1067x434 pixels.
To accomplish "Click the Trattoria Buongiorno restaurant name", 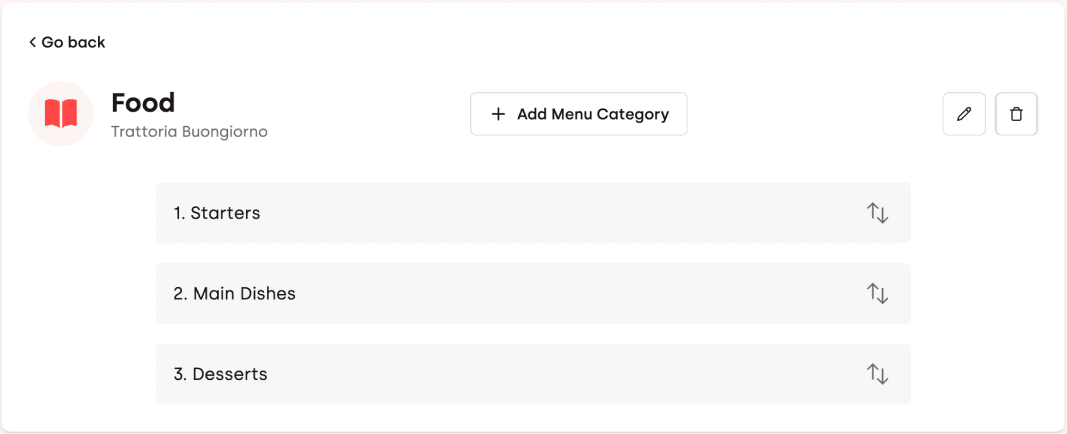I will [189, 131].
